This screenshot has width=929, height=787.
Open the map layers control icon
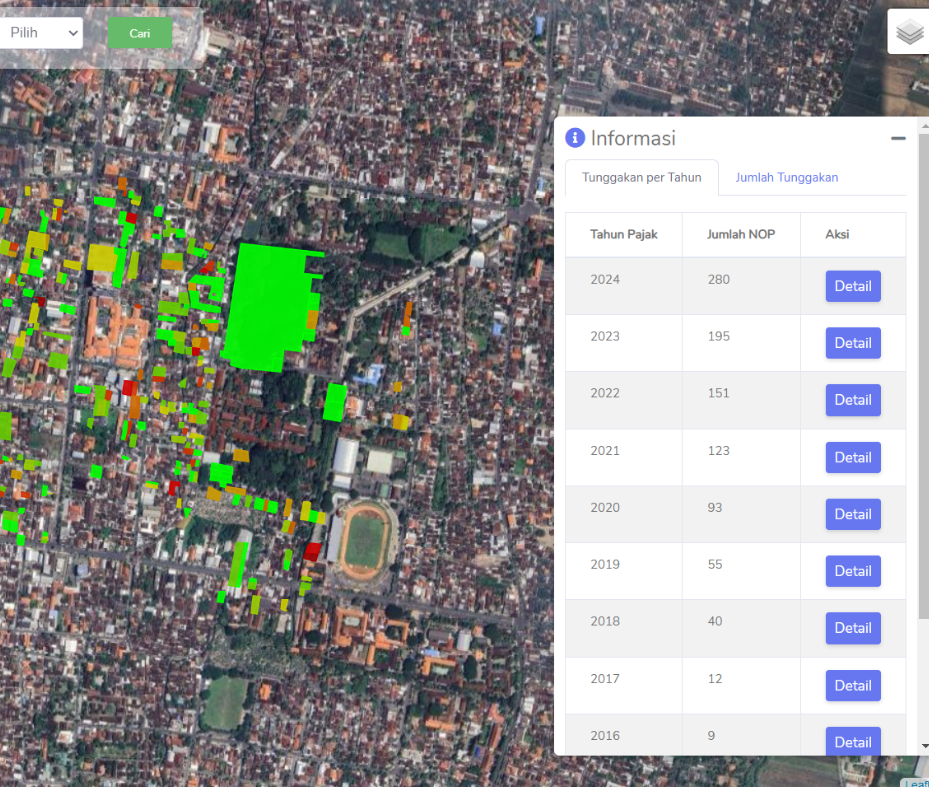click(x=909, y=32)
